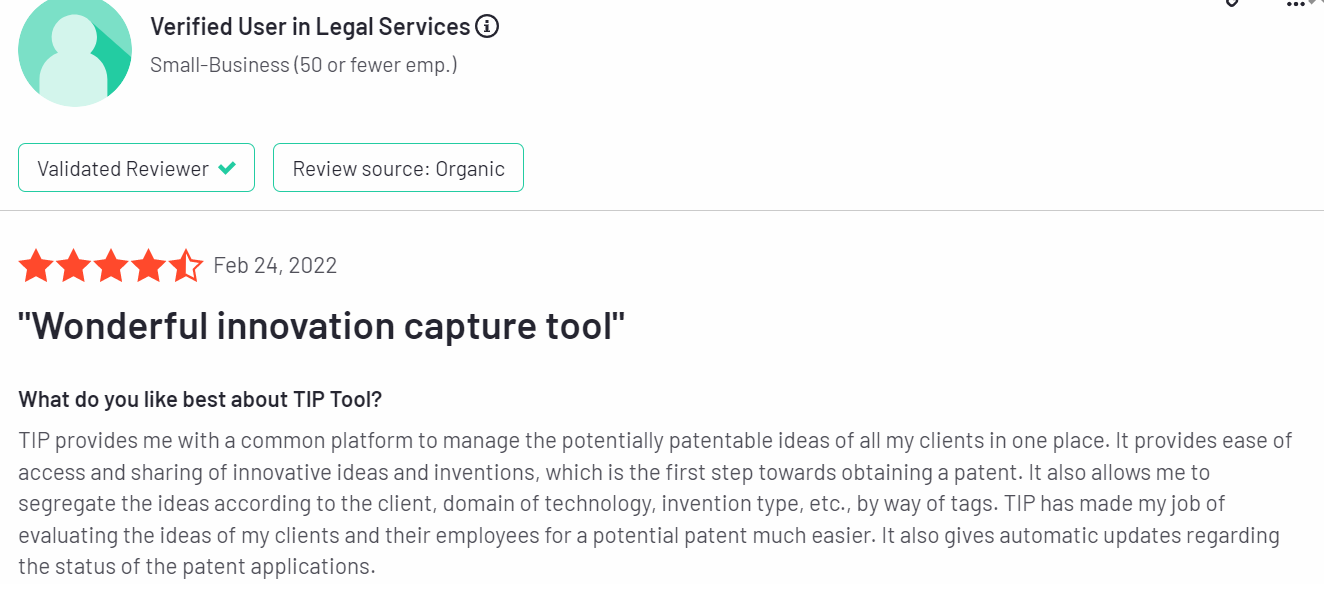This screenshot has width=1339, height=608.
Task: Click the words Review source in the badge
Action: tap(359, 169)
